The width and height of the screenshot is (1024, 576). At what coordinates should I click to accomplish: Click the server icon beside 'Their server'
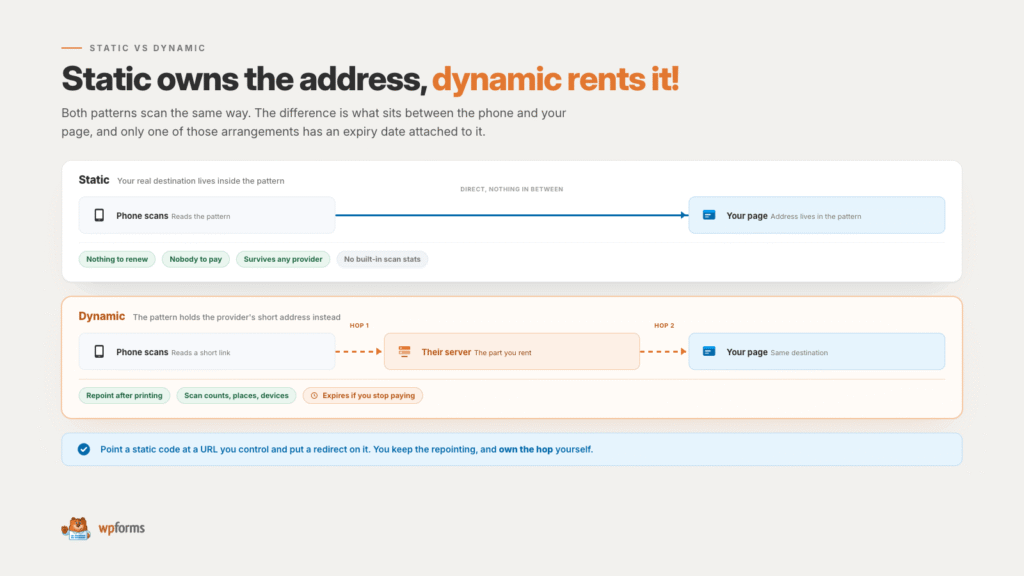pos(404,351)
